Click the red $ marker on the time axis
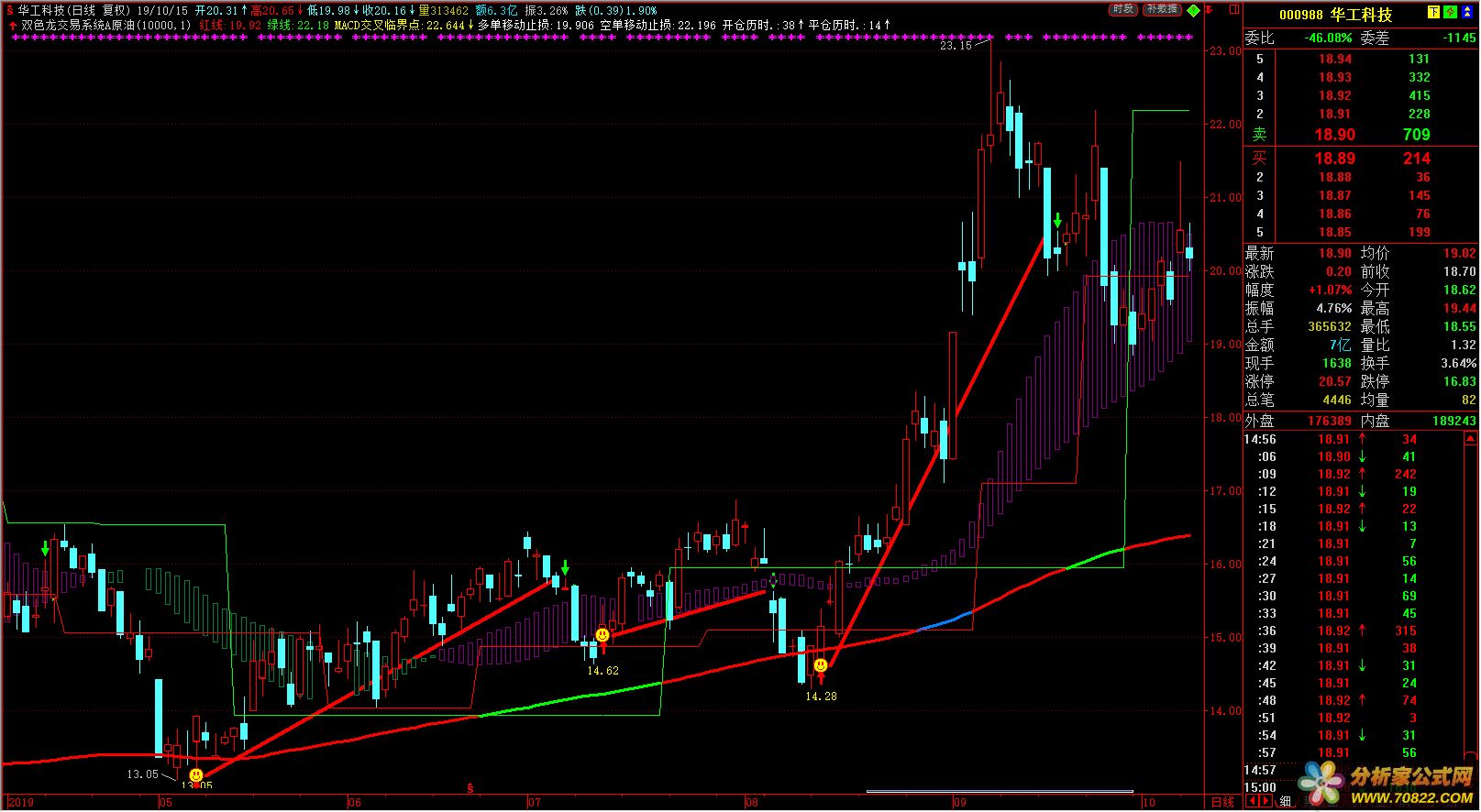Screen dimensions: 1481x812 pyautogui.click(x=470, y=787)
